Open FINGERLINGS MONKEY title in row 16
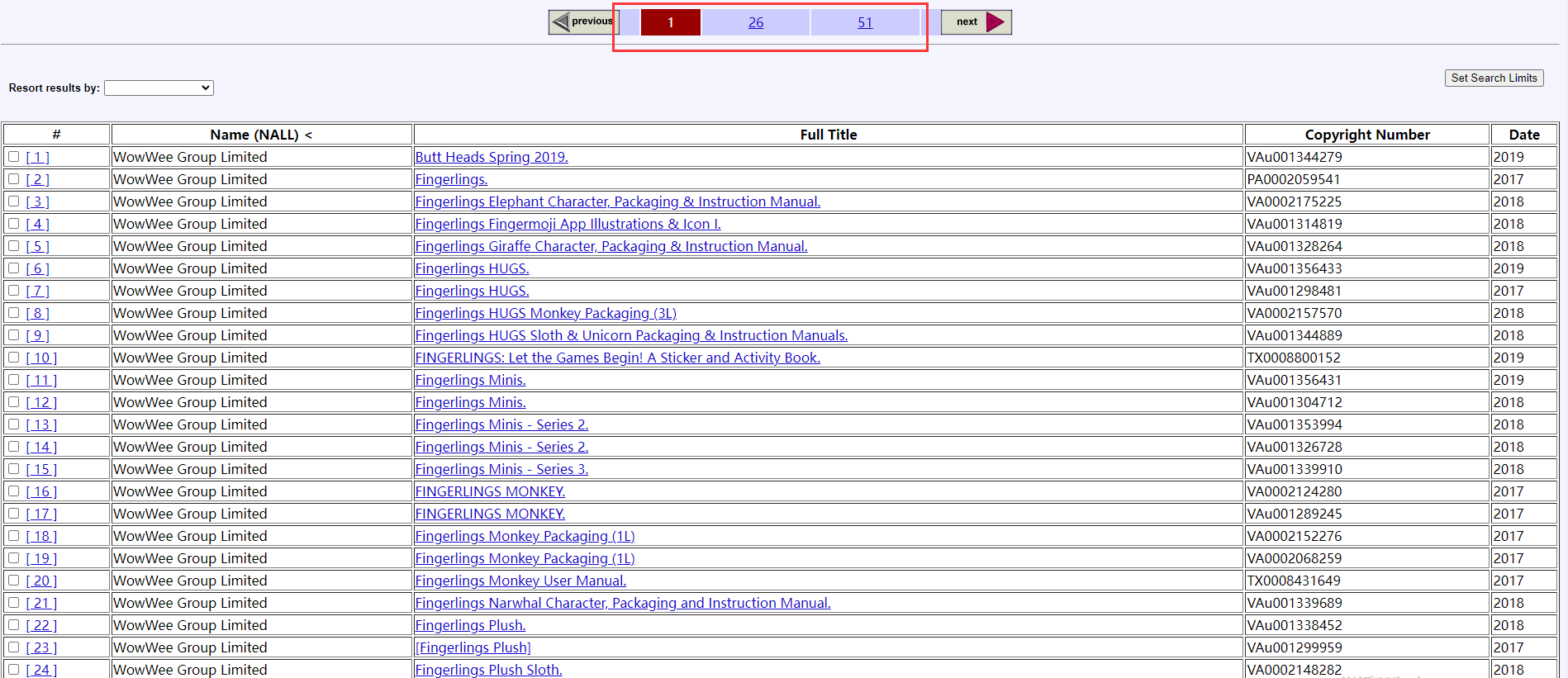 pyautogui.click(x=490, y=491)
